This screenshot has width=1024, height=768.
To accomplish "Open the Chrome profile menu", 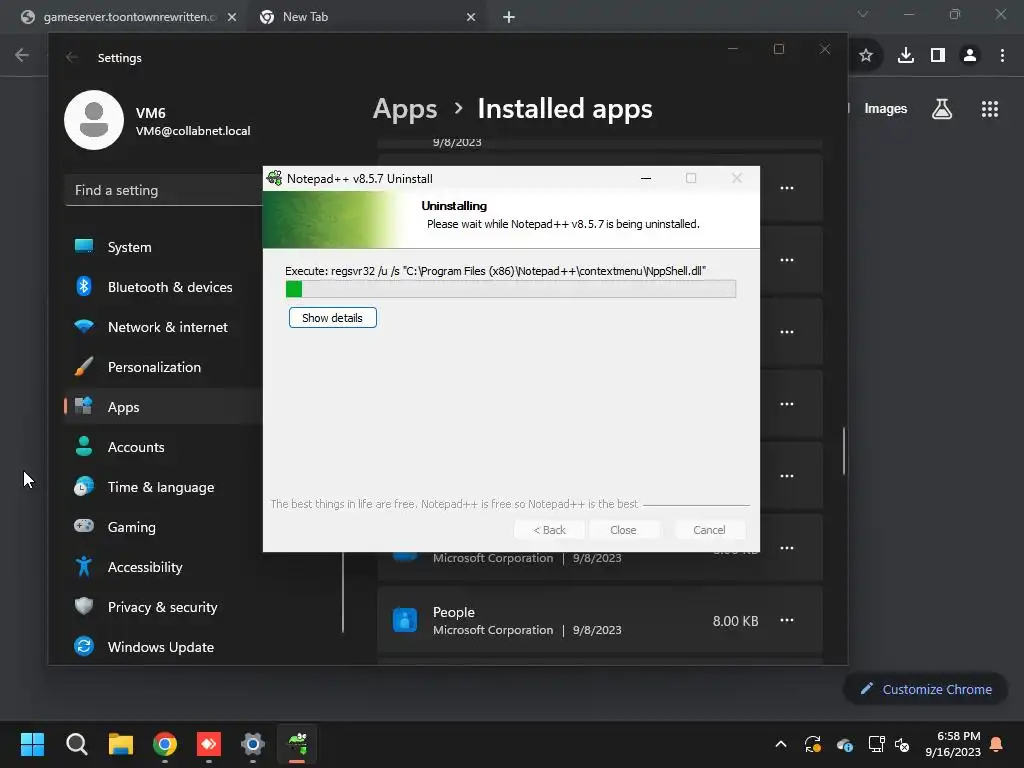I will 970,56.
